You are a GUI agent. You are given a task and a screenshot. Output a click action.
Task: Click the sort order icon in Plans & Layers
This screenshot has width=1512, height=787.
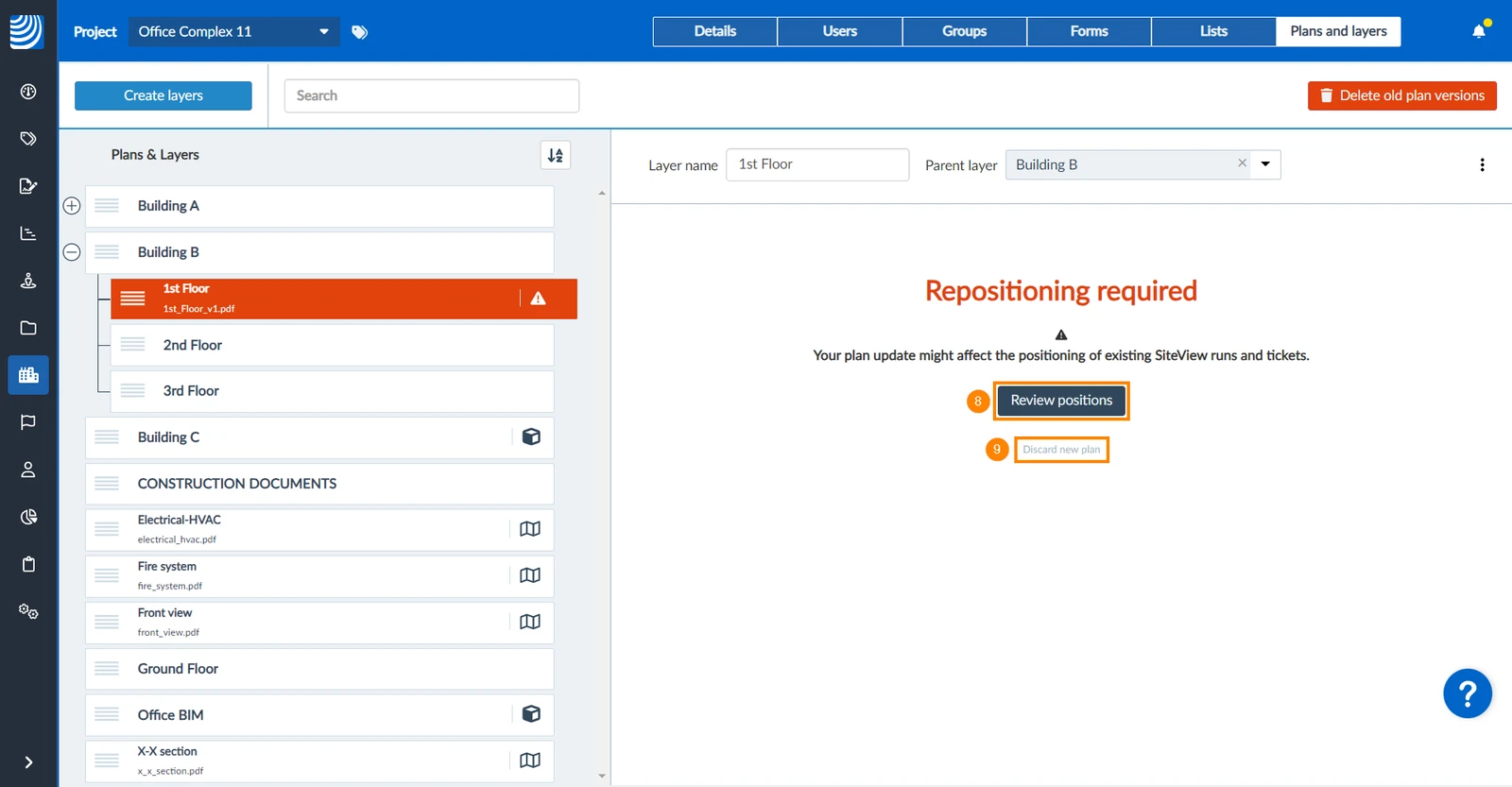coord(556,155)
